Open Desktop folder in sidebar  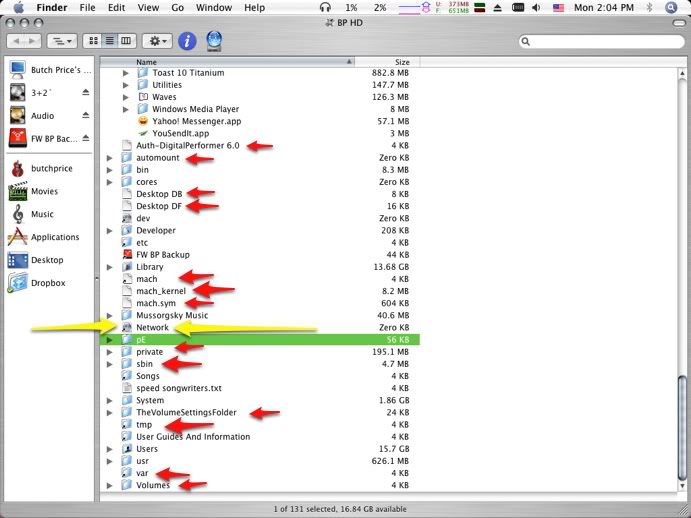coord(47,260)
